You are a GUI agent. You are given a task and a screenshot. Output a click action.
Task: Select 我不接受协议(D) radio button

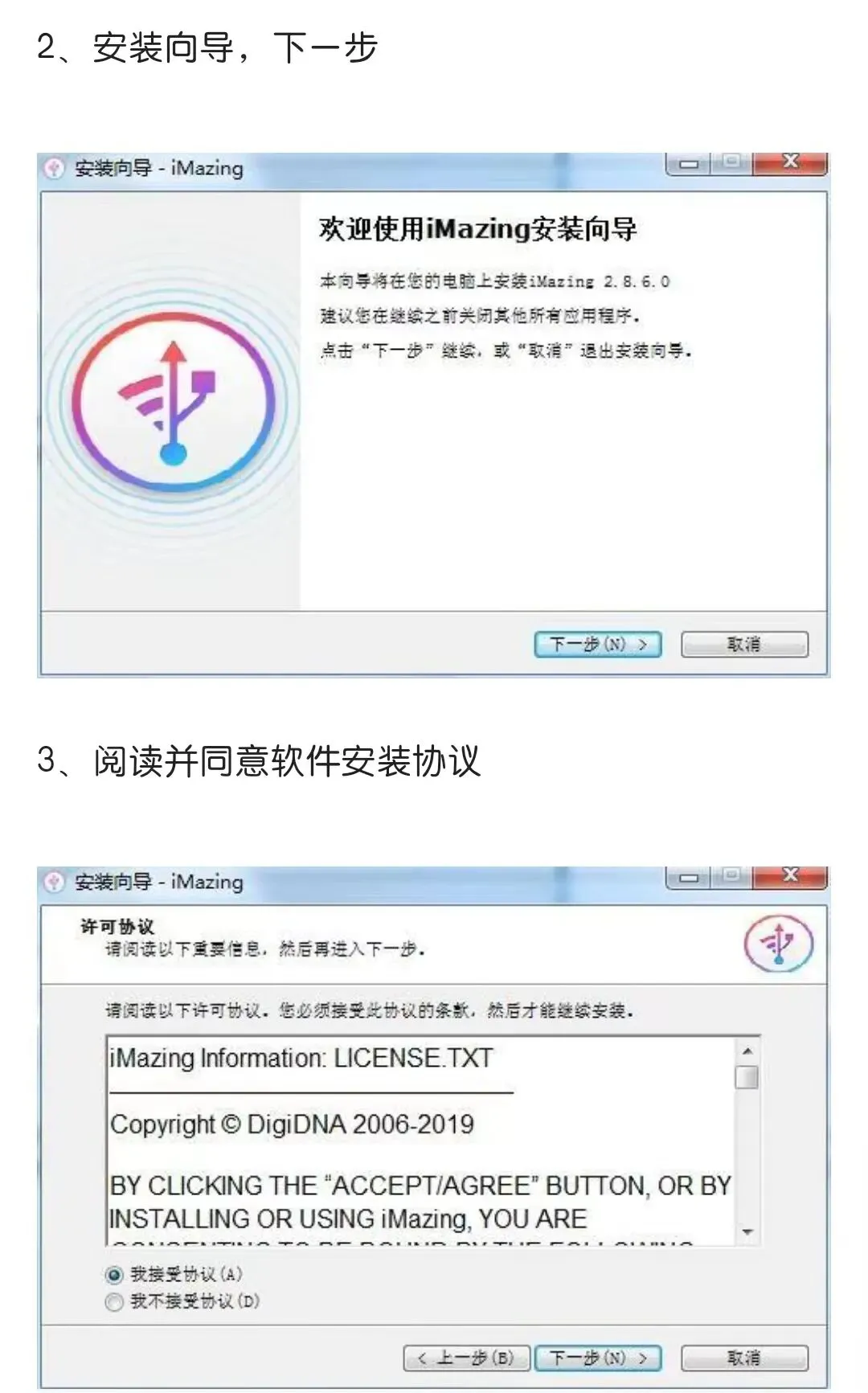(114, 1302)
